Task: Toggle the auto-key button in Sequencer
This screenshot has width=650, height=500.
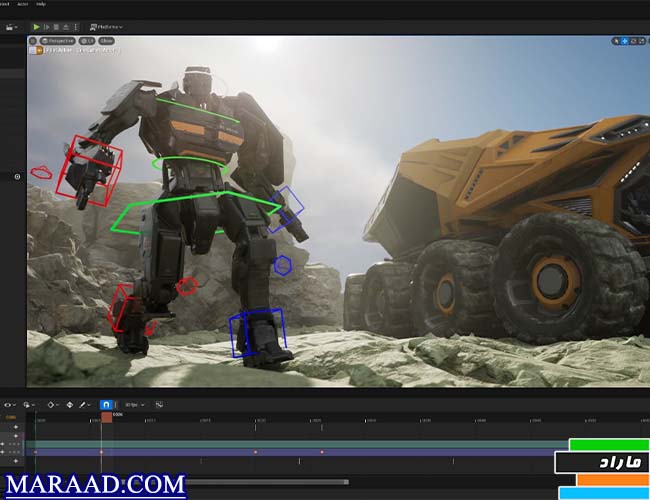Action: (x=70, y=405)
